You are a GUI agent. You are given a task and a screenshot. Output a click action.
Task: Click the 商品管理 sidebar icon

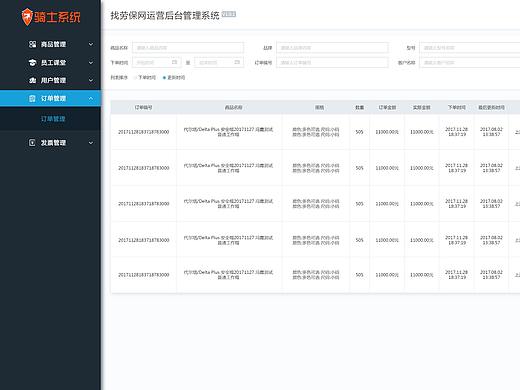point(32,44)
